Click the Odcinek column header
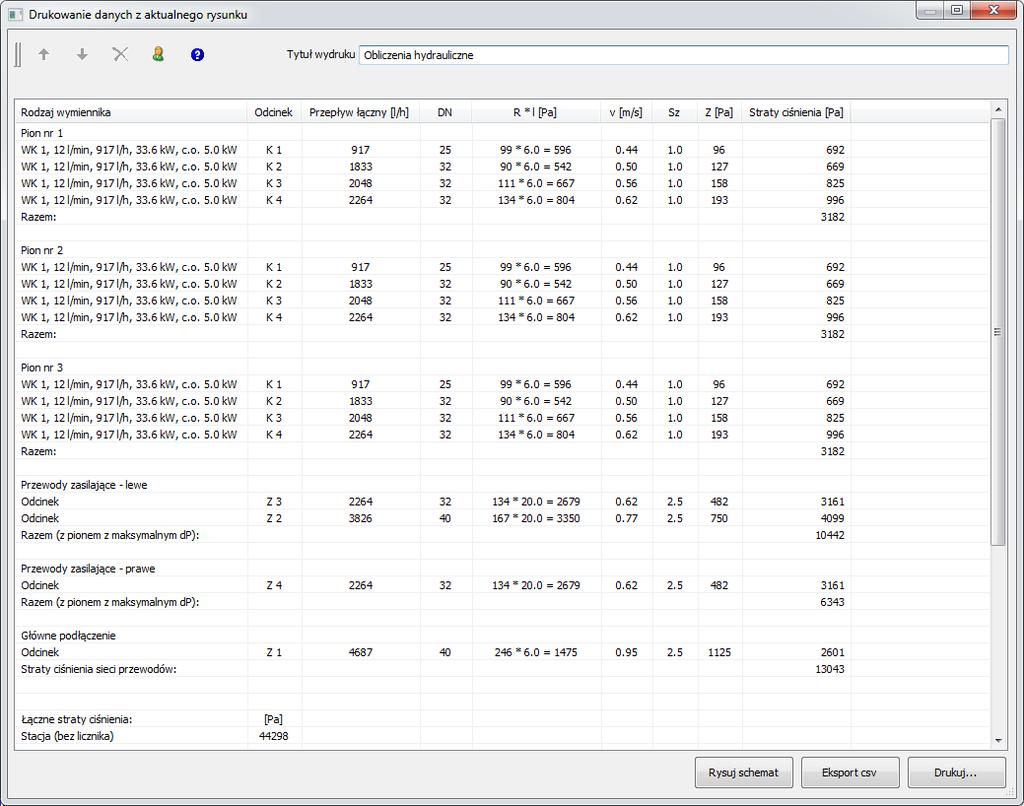Viewport: 1024px width, 806px height. [274, 112]
